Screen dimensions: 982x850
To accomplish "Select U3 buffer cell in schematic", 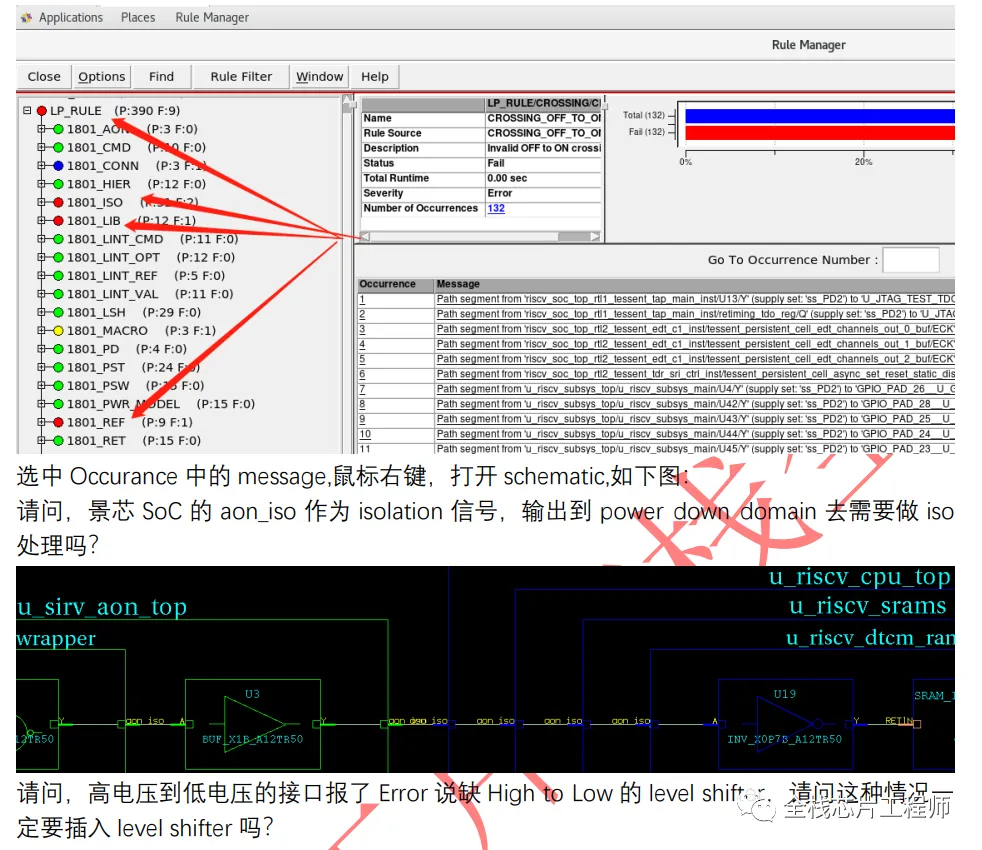I will (x=253, y=724).
